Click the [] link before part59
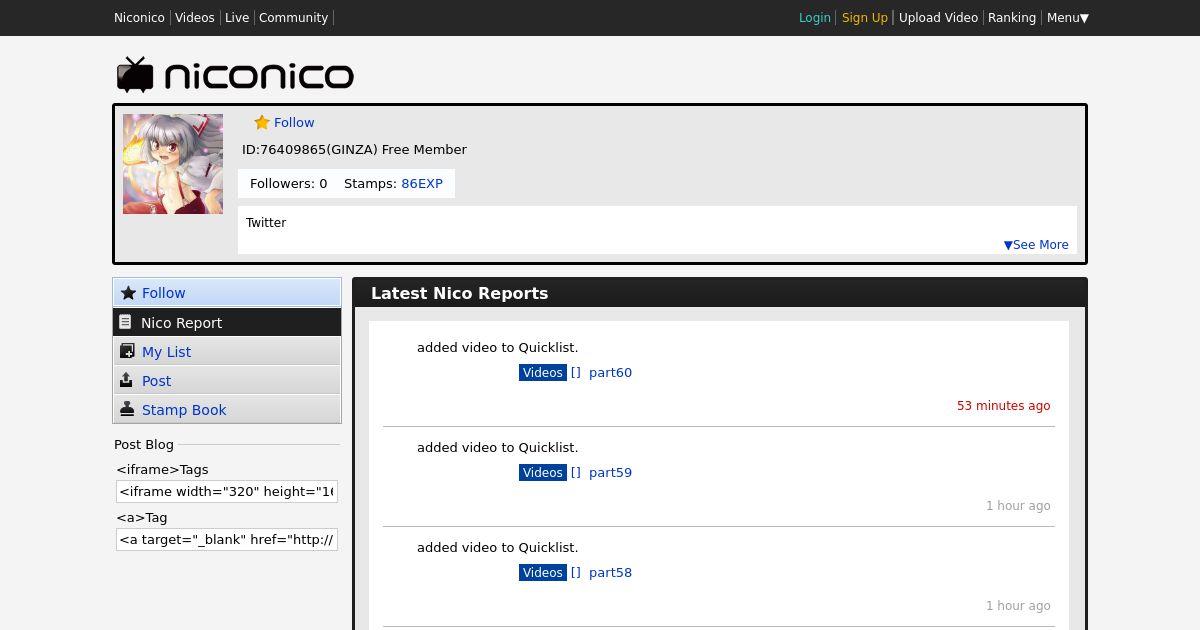 [576, 473]
